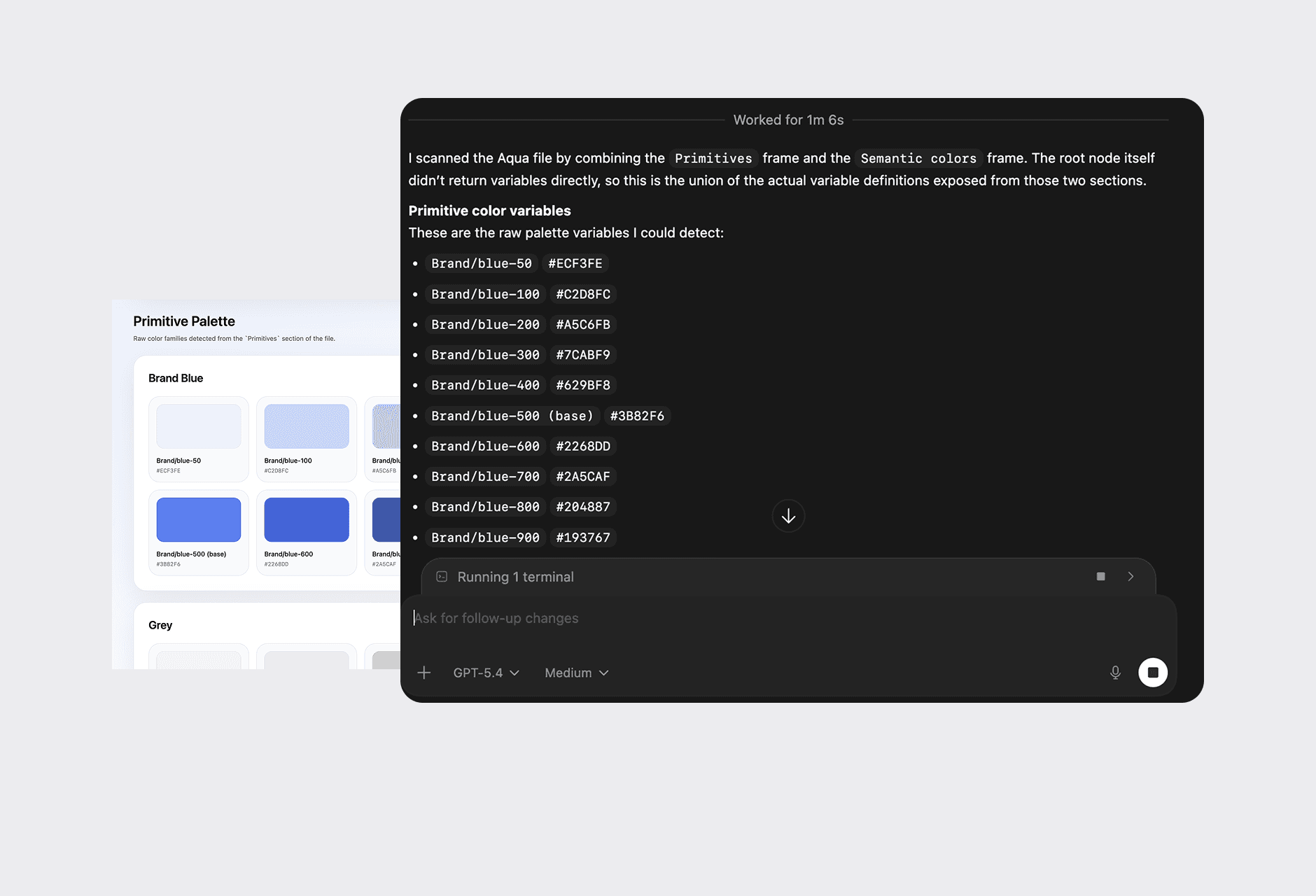
Task: Select the #3B82F6 hex value in chat
Action: [637, 416]
